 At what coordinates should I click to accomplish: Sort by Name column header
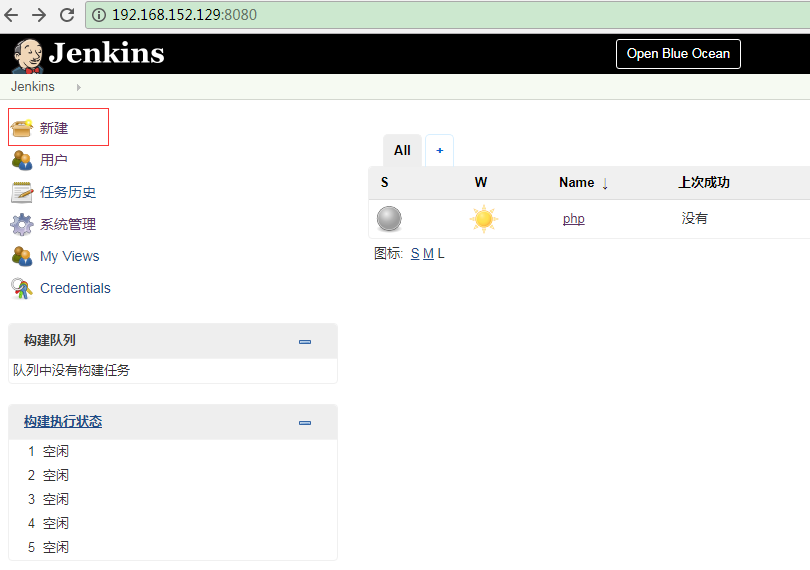click(577, 182)
